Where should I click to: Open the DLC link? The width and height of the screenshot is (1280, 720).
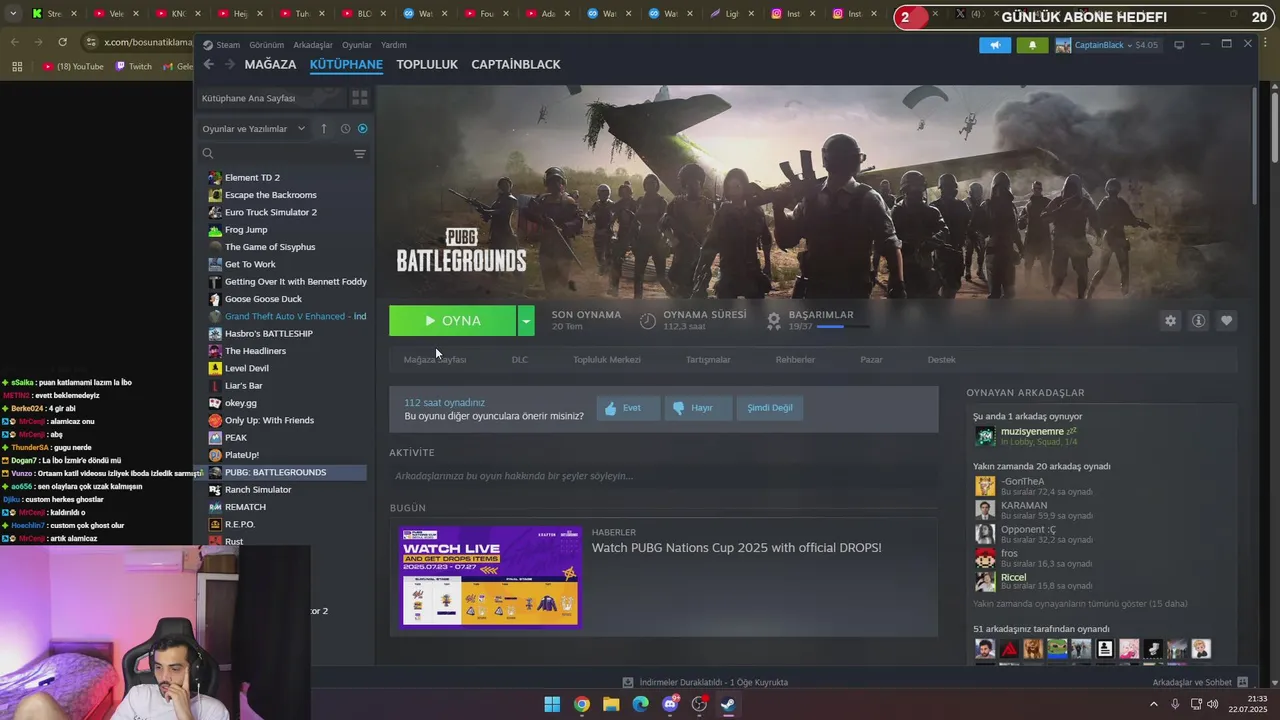(x=520, y=359)
